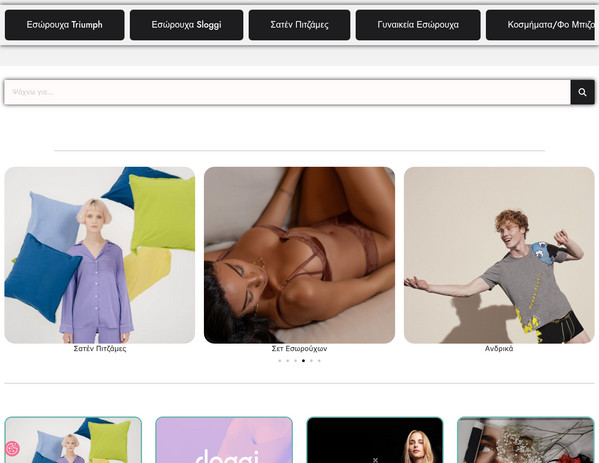Open the face with flowers banner card
The height and width of the screenshot is (463, 599).
point(526,440)
